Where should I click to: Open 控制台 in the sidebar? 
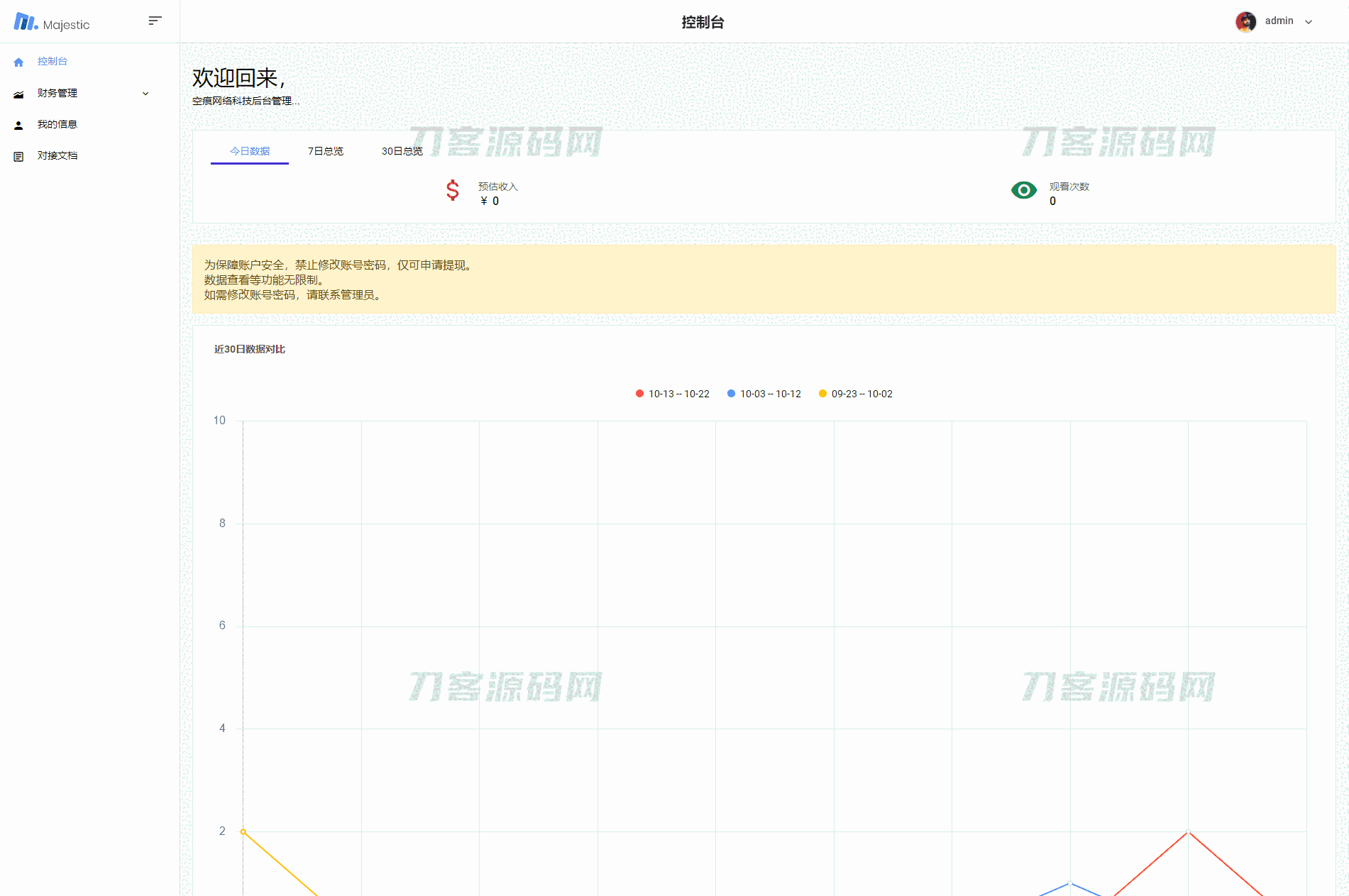coord(53,62)
